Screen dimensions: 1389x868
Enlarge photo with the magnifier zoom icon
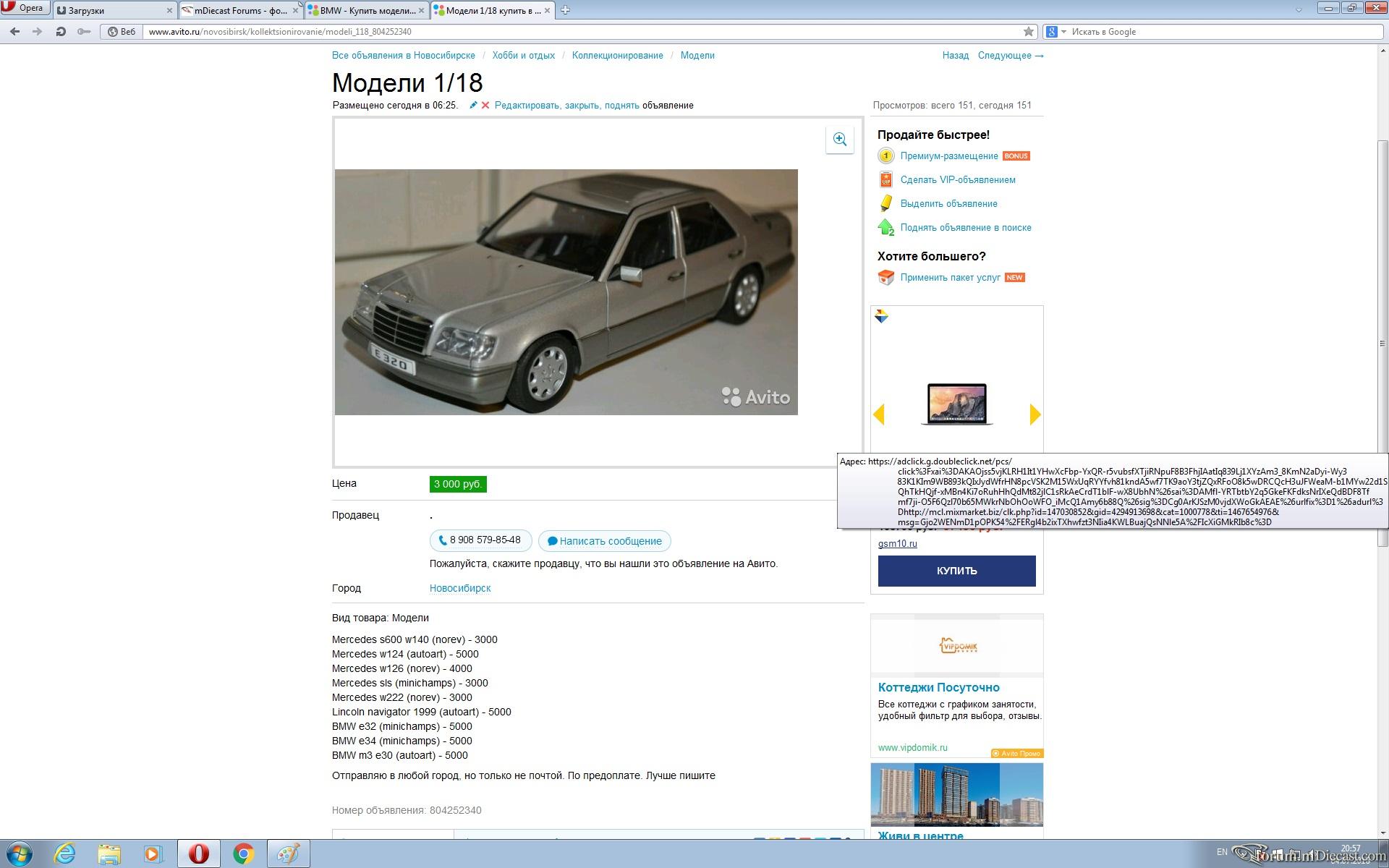840,140
